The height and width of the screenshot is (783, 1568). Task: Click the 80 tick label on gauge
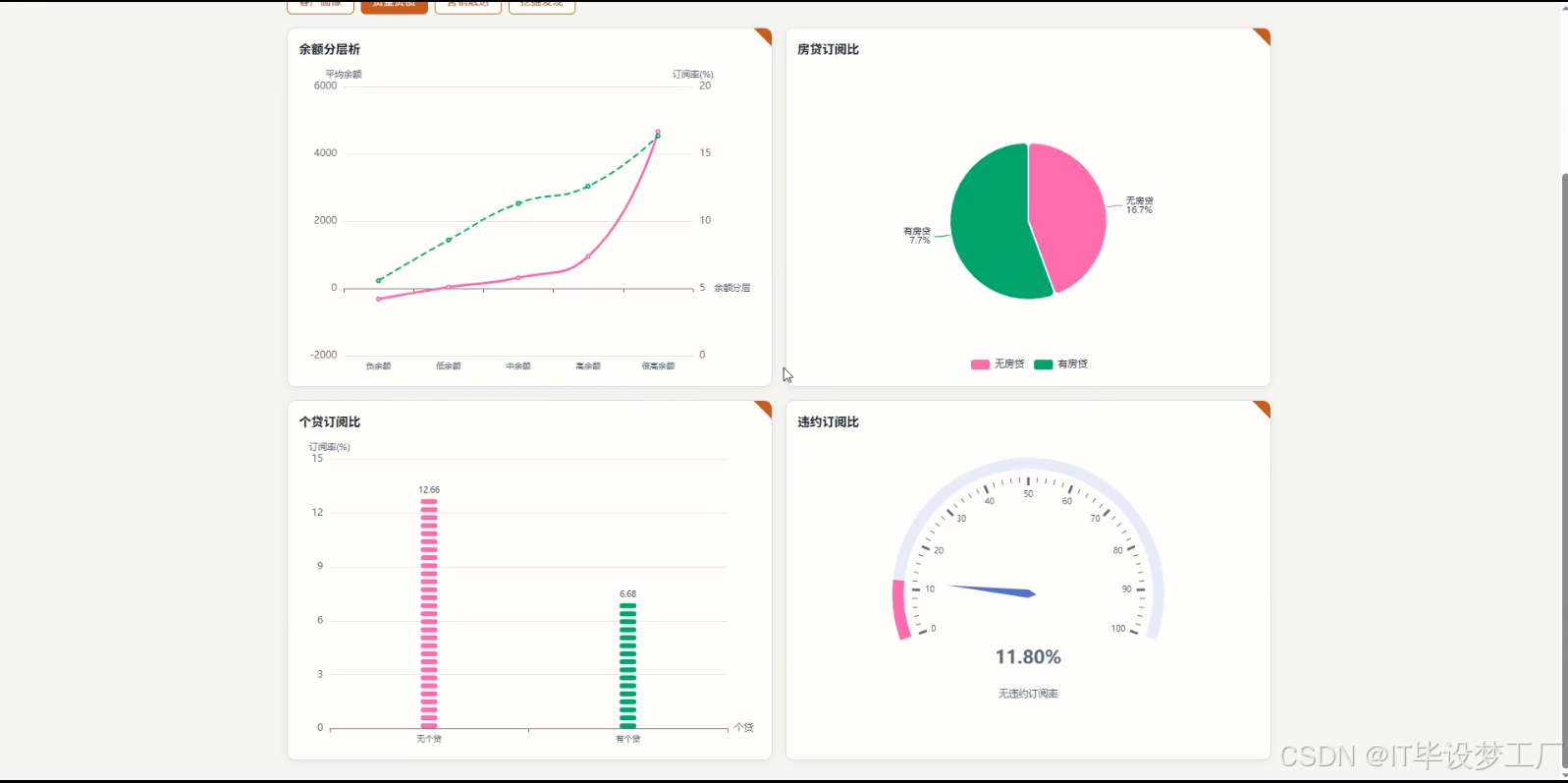coord(1117,550)
